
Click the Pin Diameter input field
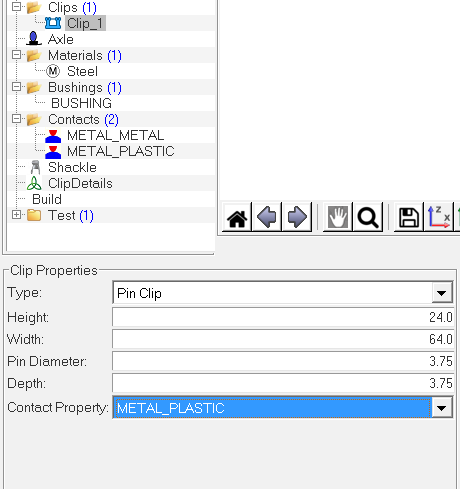(x=283, y=361)
